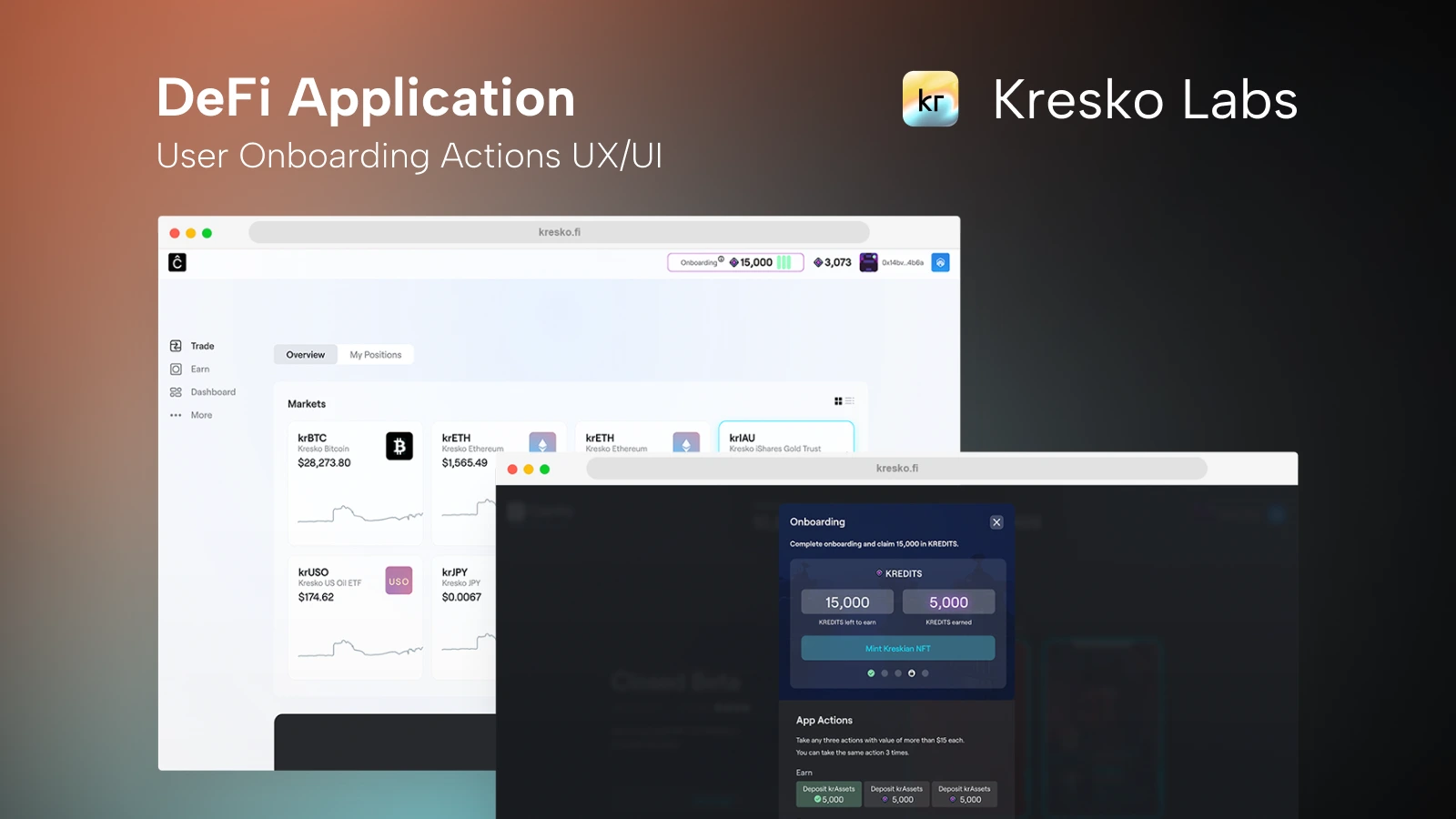Screen dimensions: 1456x819
Task: Click the krUSO price chart
Action: click(x=360, y=649)
